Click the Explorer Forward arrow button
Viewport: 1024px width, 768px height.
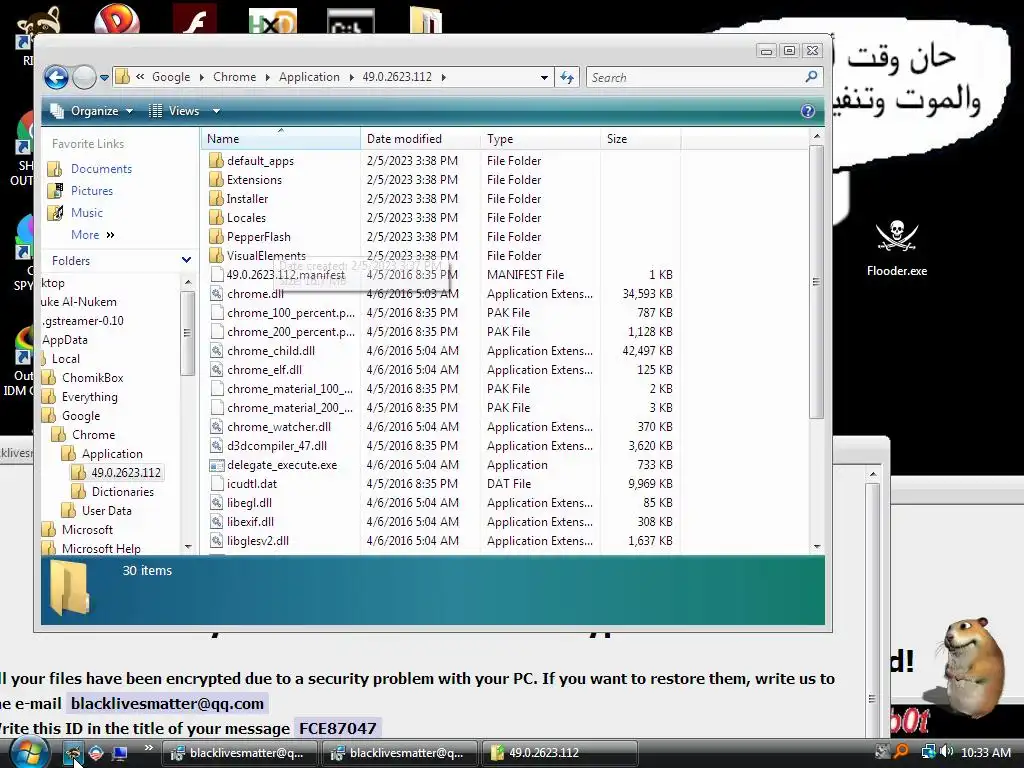pos(84,78)
